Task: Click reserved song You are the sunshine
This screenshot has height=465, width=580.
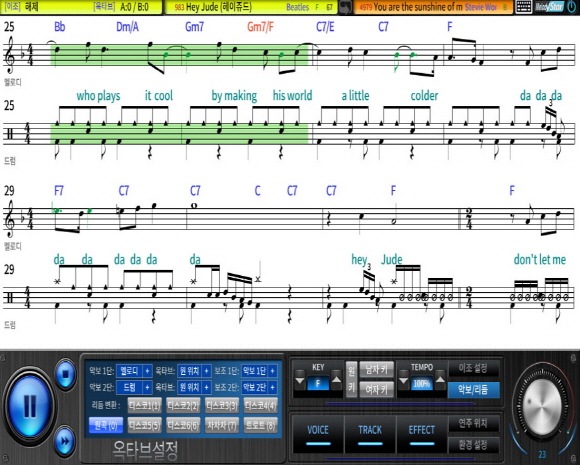Action: [434, 7]
